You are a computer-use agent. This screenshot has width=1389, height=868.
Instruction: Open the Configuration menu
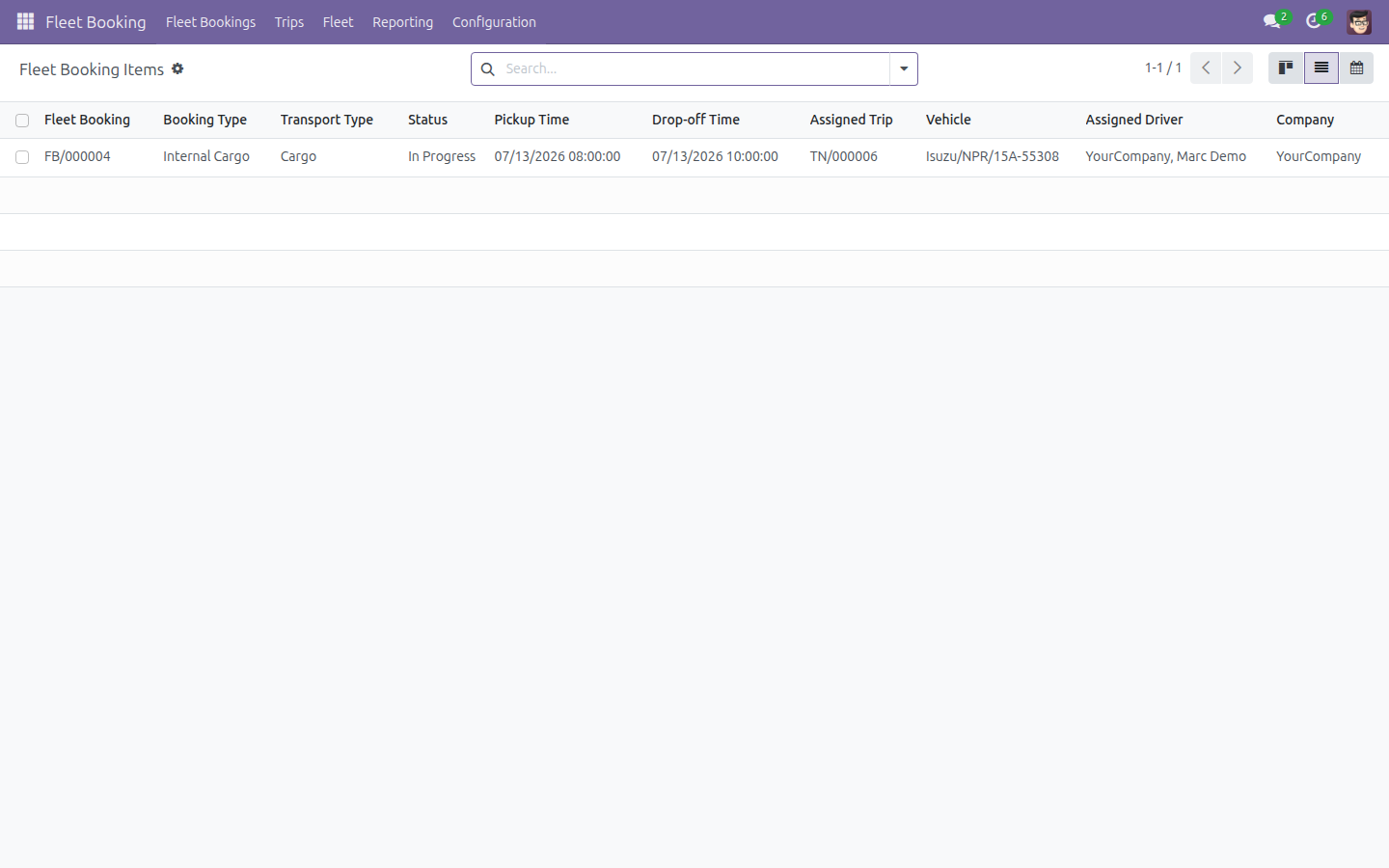pyautogui.click(x=494, y=22)
